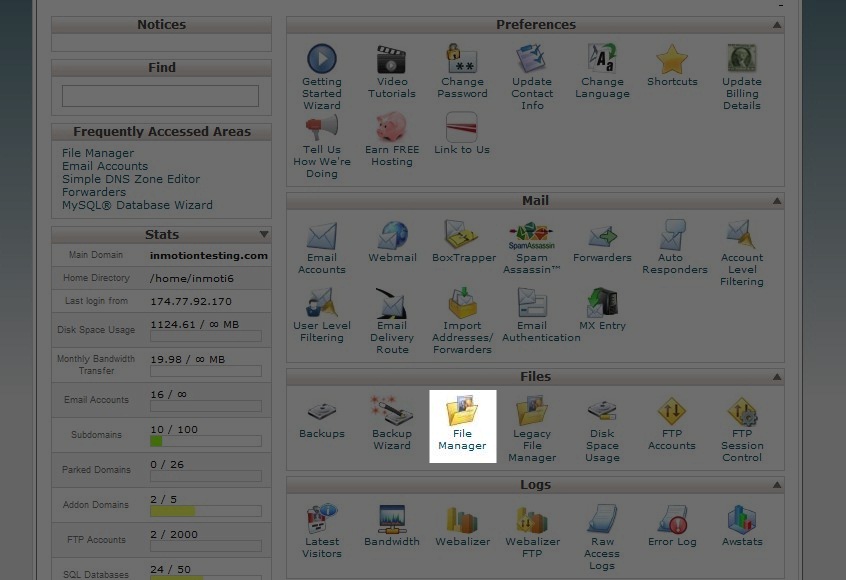Click File Manager in Frequently Accessed Areas

pyautogui.click(x=98, y=153)
